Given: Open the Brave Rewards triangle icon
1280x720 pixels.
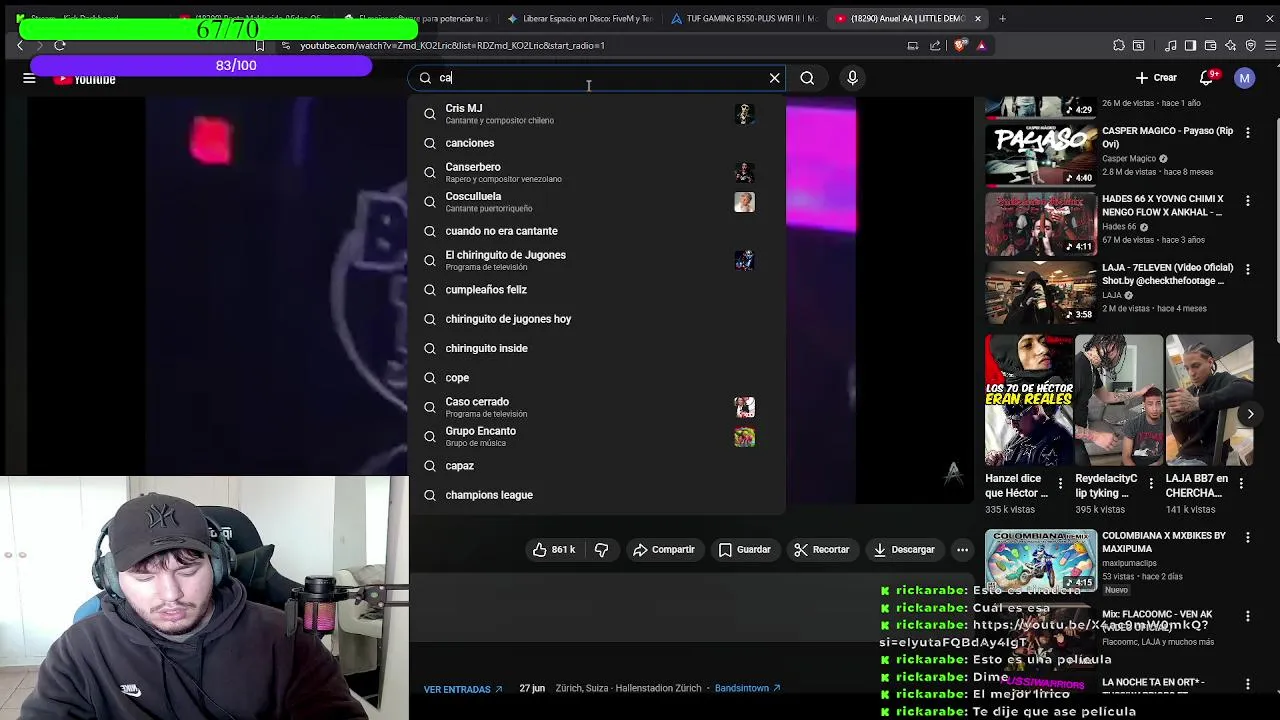Looking at the screenshot, I should 981,45.
